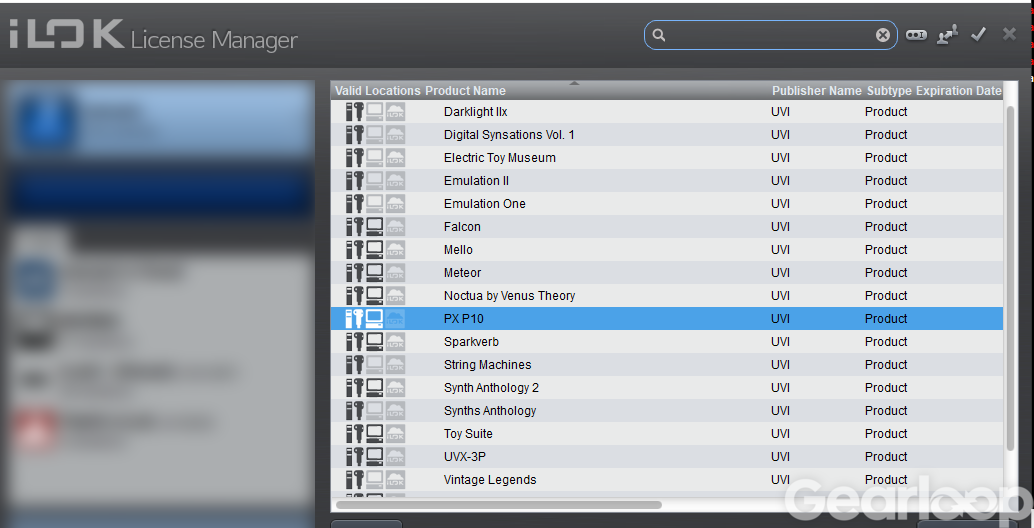Click iLok USB icon in Vintage Legends row

(355, 480)
